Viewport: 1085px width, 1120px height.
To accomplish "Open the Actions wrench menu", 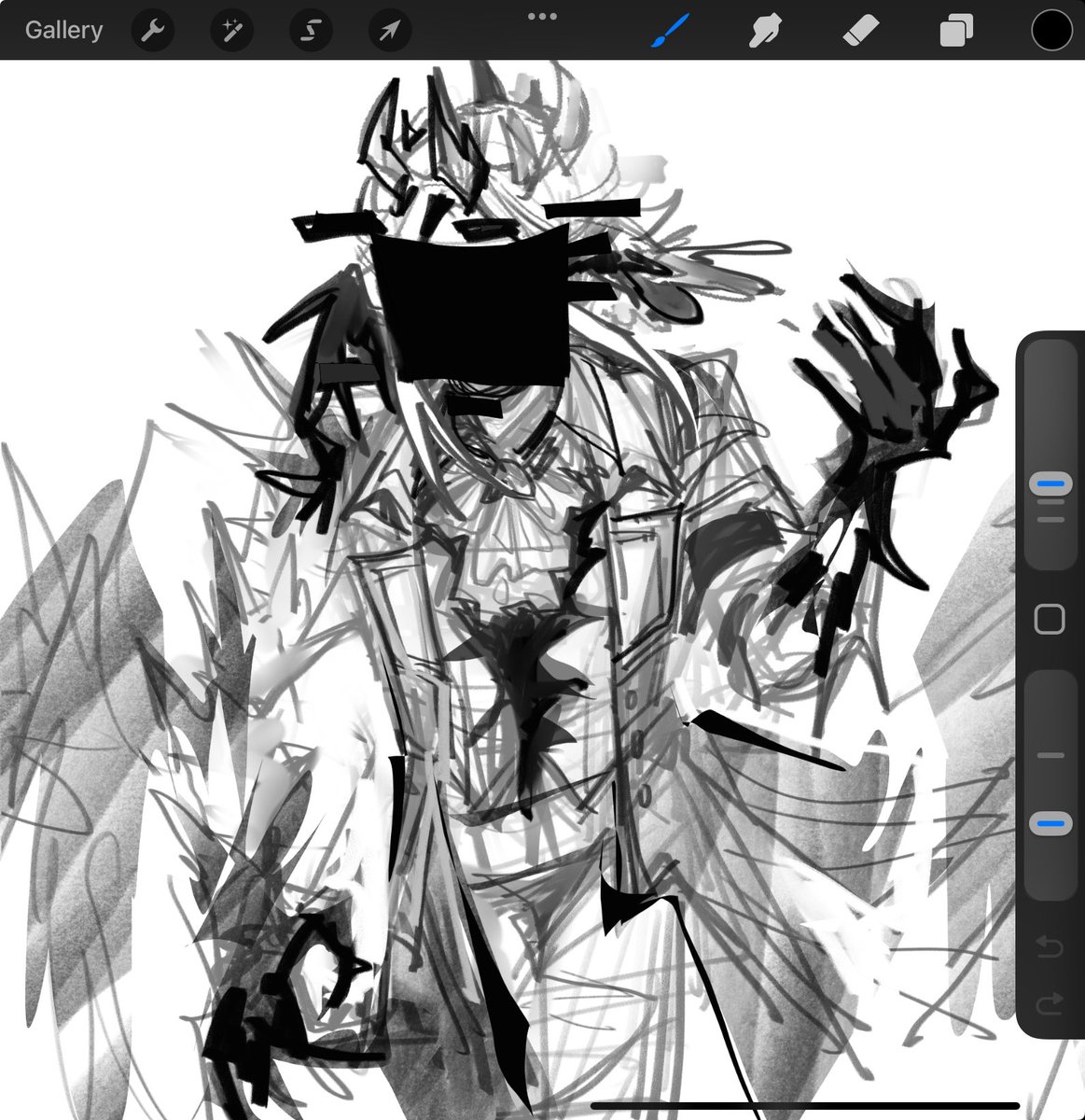I will [152, 31].
